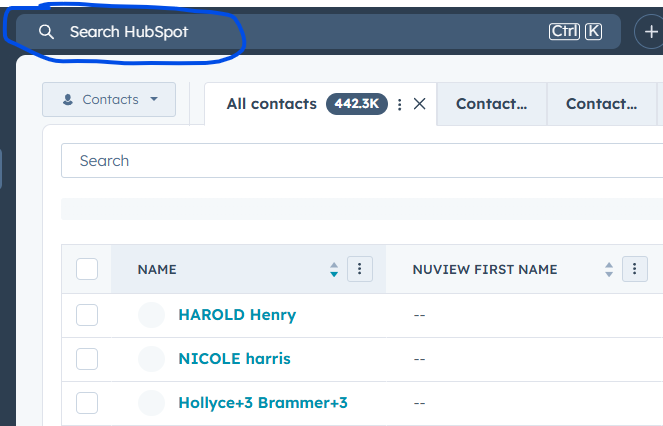Select the NICOLE harris row checkbox
This screenshot has height=426, width=663.
[87, 358]
